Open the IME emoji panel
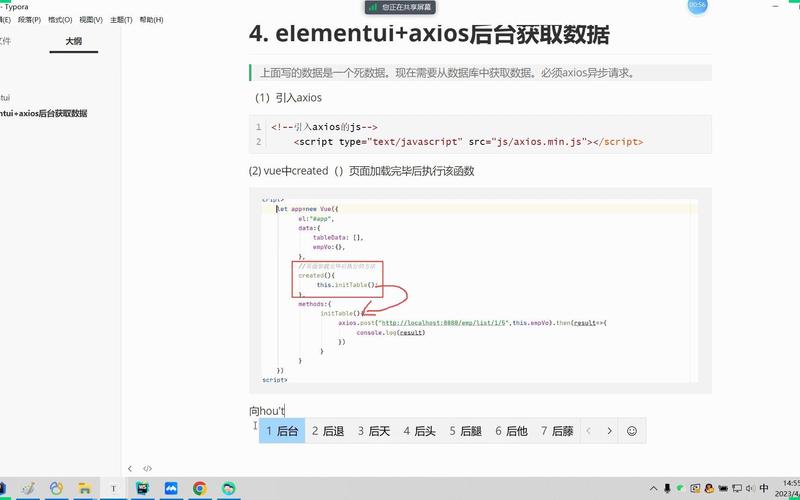Viewport: 800px width, 500px height. tap(632, 431)
